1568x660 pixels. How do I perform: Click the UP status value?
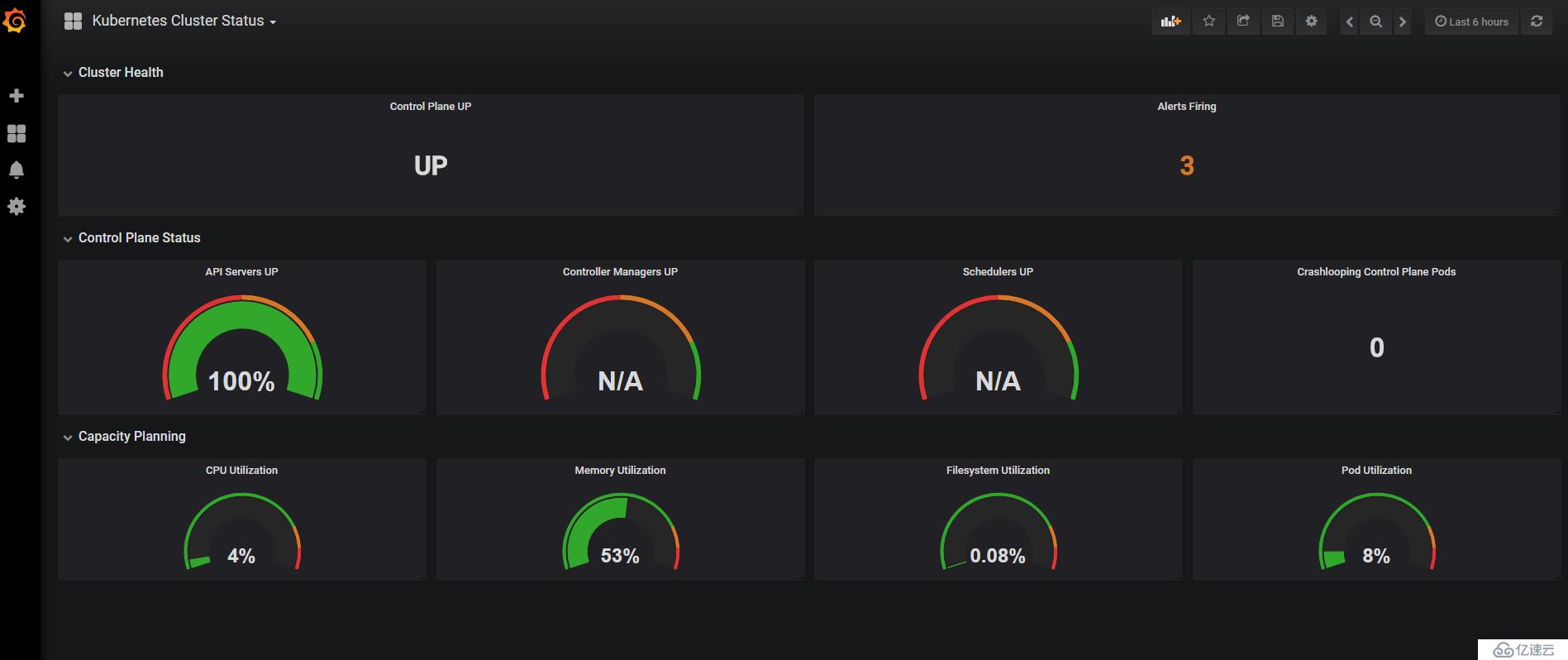pos(431,165)
